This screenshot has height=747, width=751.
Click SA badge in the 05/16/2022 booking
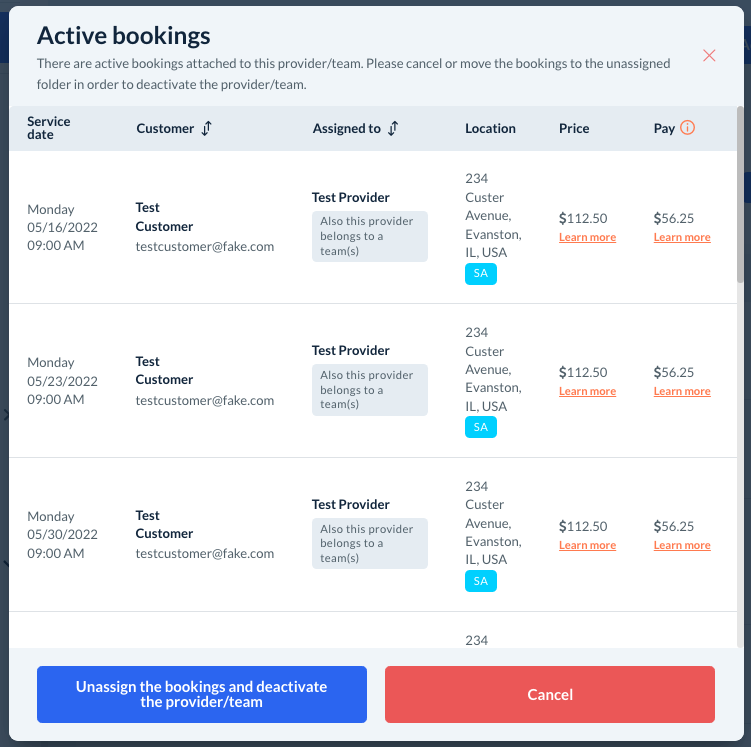(481, 273)
